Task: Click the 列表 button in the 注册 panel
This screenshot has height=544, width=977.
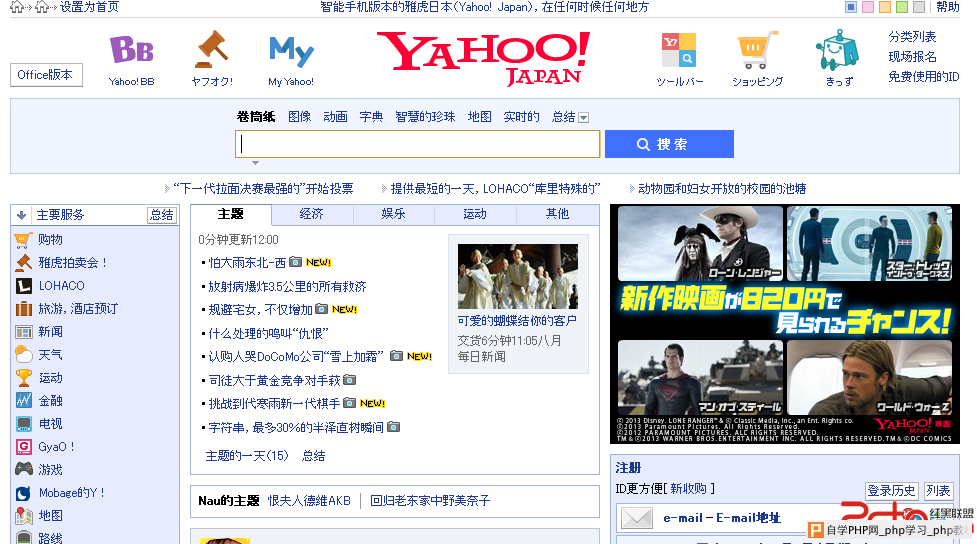Action: tap(938, 491)
